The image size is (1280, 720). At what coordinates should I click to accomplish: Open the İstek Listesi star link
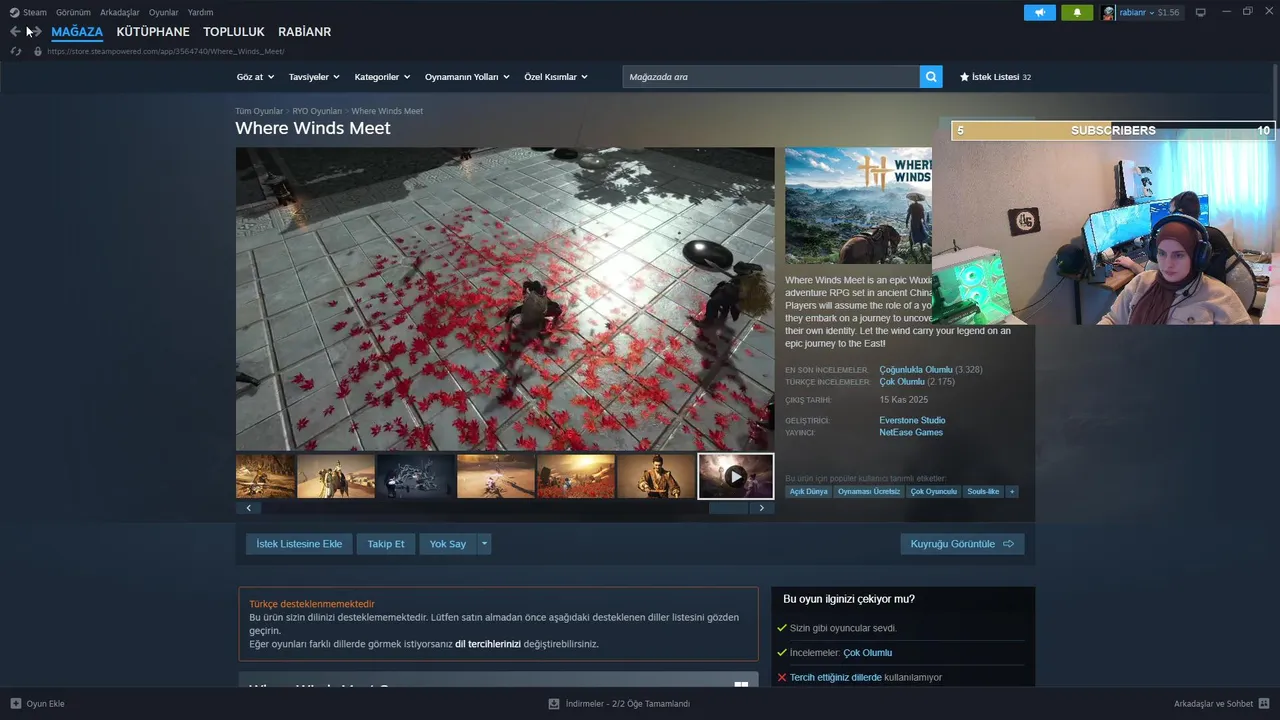point(995,77)
